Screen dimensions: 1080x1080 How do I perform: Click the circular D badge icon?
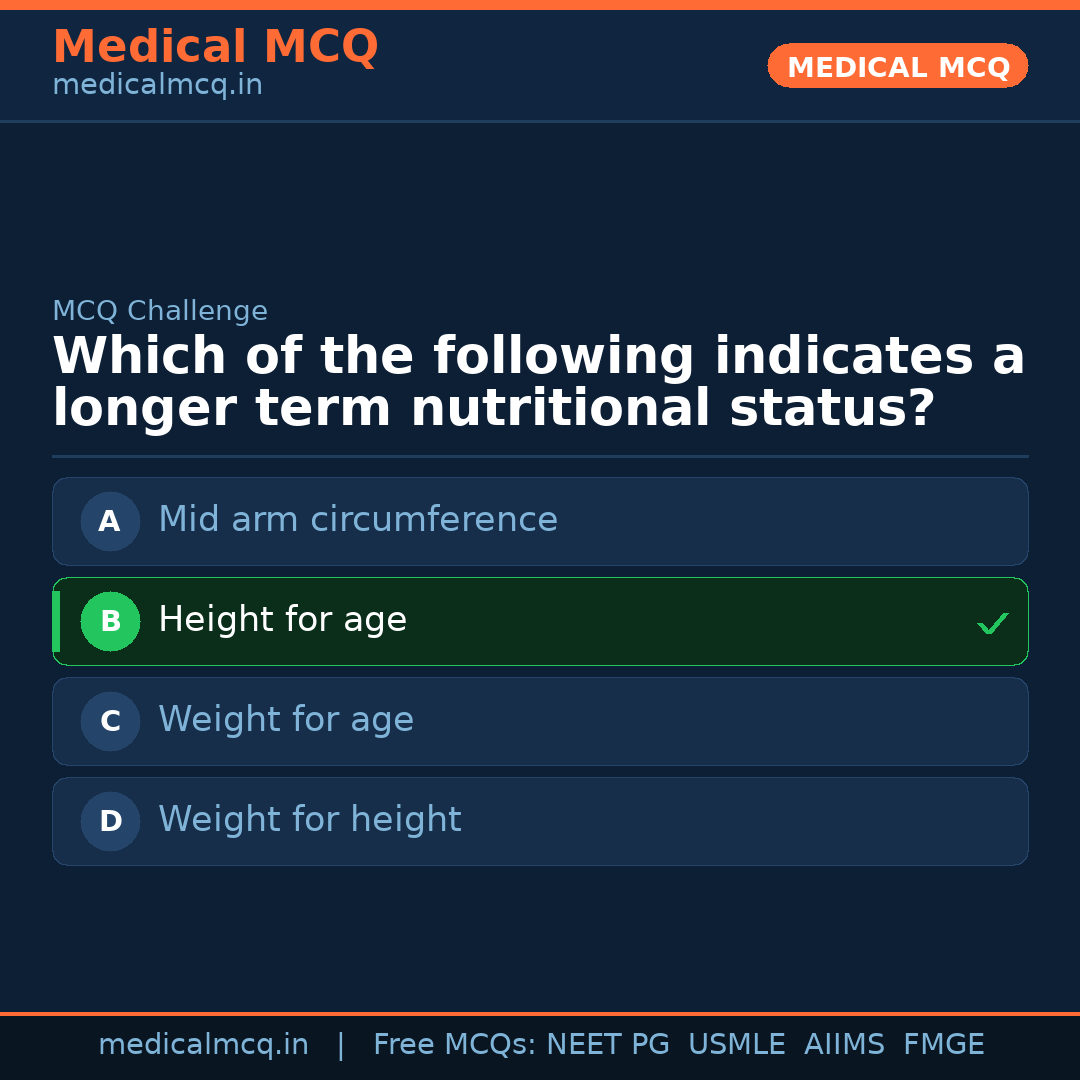[x=110, y=821]
